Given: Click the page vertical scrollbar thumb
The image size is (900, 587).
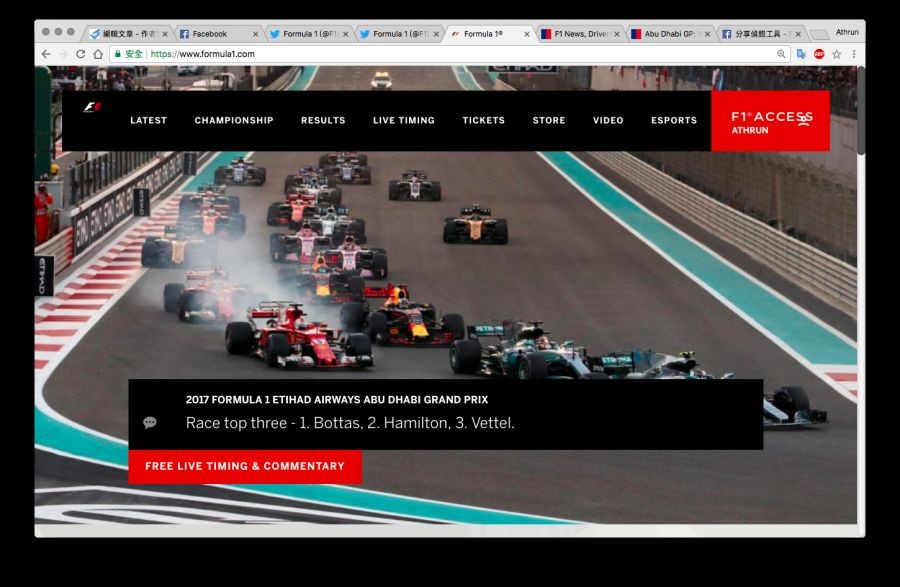Looking at the screenshot, I should coord(860,110).
